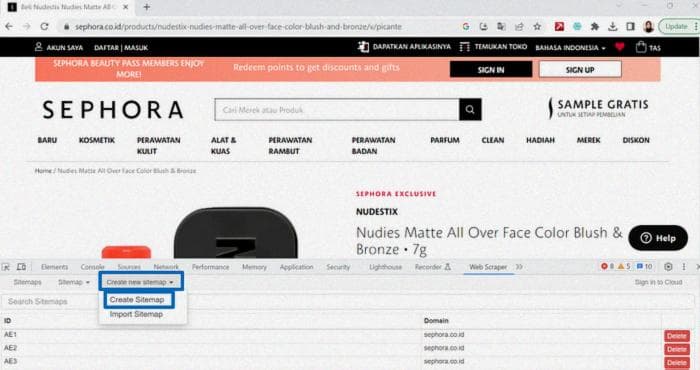The width and height of the screenshot is (700, 370).
Task: Choose Import Sitemap menu entry
Action: [136, 314]
